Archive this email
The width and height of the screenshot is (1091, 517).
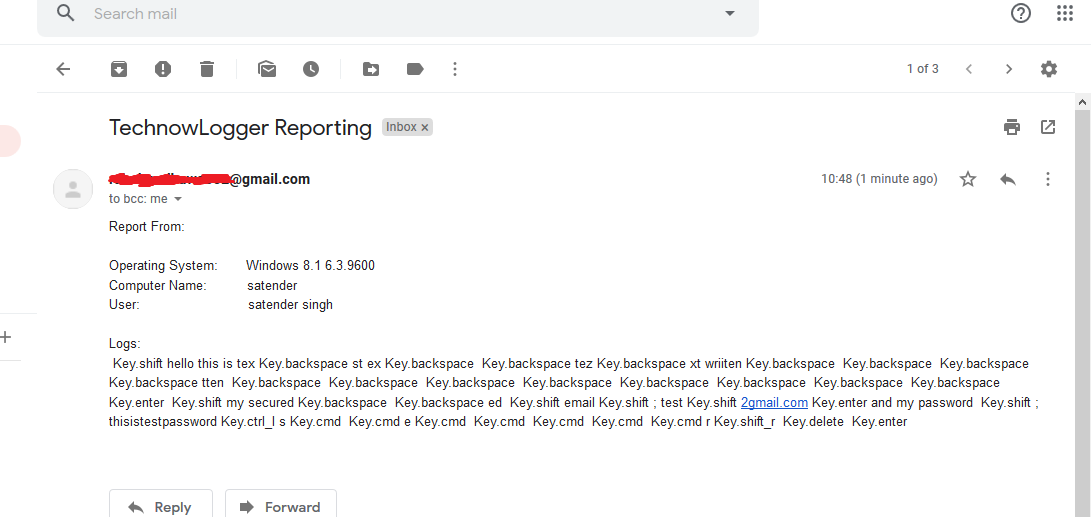point(119,69)
